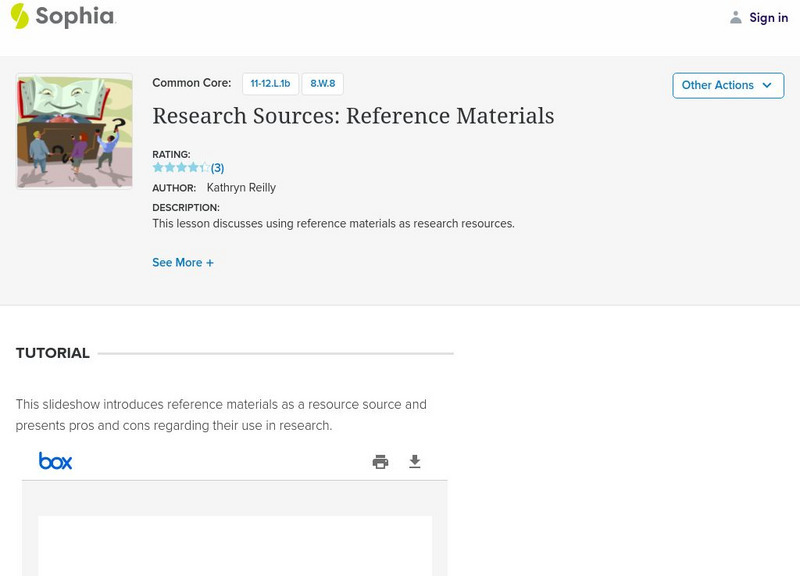Download the slideshow with the download icon
The width and height of the screenshot is (800, 576).
click(415, 461)
